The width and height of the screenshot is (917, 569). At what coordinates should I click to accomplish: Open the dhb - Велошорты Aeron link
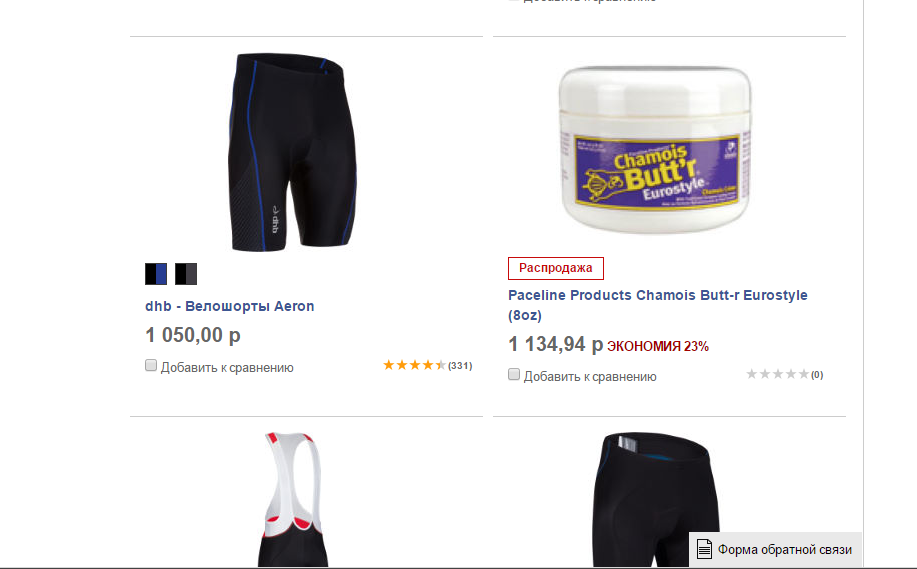pos(230,306)
